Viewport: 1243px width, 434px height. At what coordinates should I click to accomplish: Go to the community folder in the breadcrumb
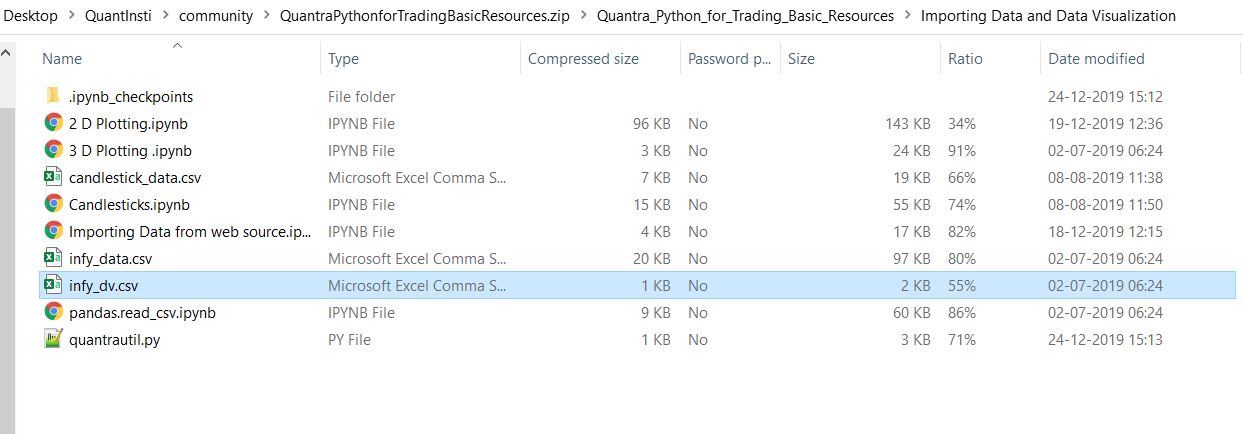tap(215, 16)
